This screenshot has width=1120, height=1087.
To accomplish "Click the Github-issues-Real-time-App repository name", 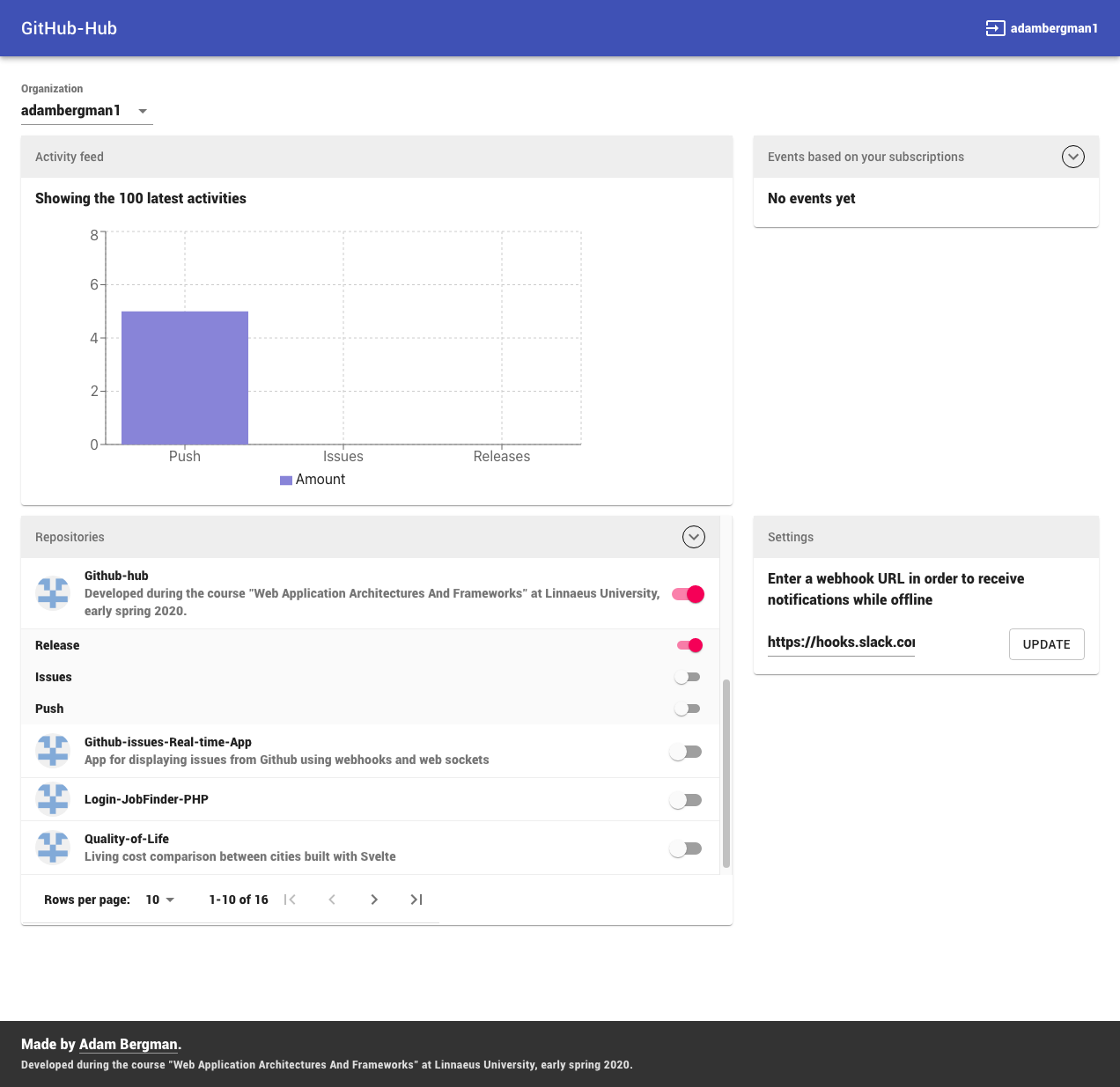I will 168,742.
